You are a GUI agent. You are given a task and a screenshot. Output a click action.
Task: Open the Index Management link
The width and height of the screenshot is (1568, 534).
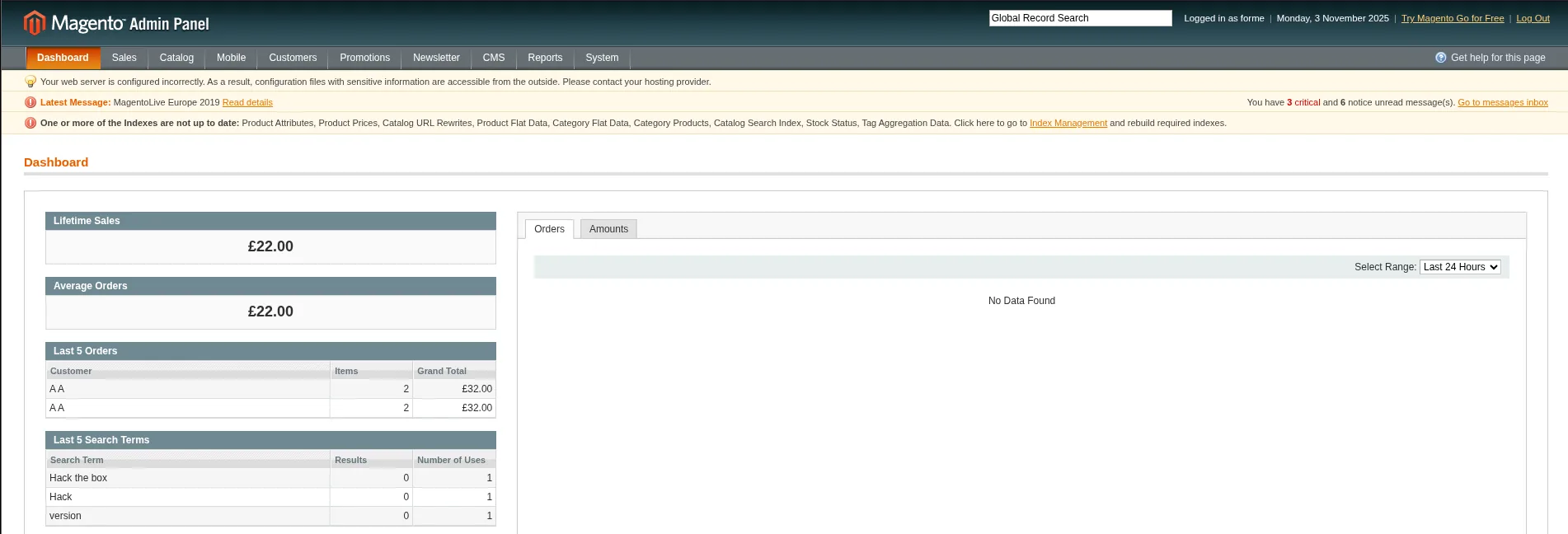pyautogui.click(x=1068, y=123)
